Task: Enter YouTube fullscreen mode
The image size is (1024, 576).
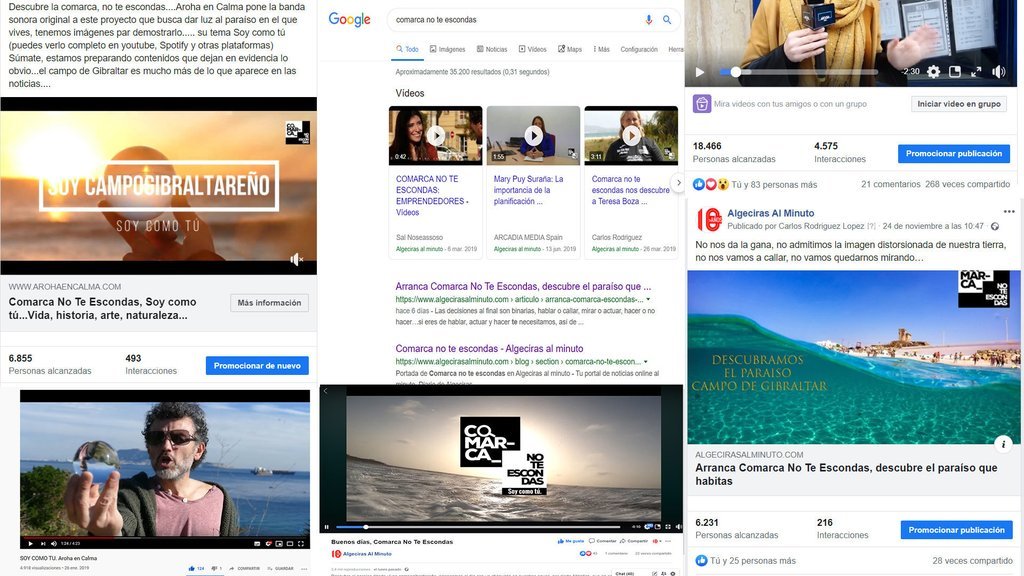Action: coord(301,543)
